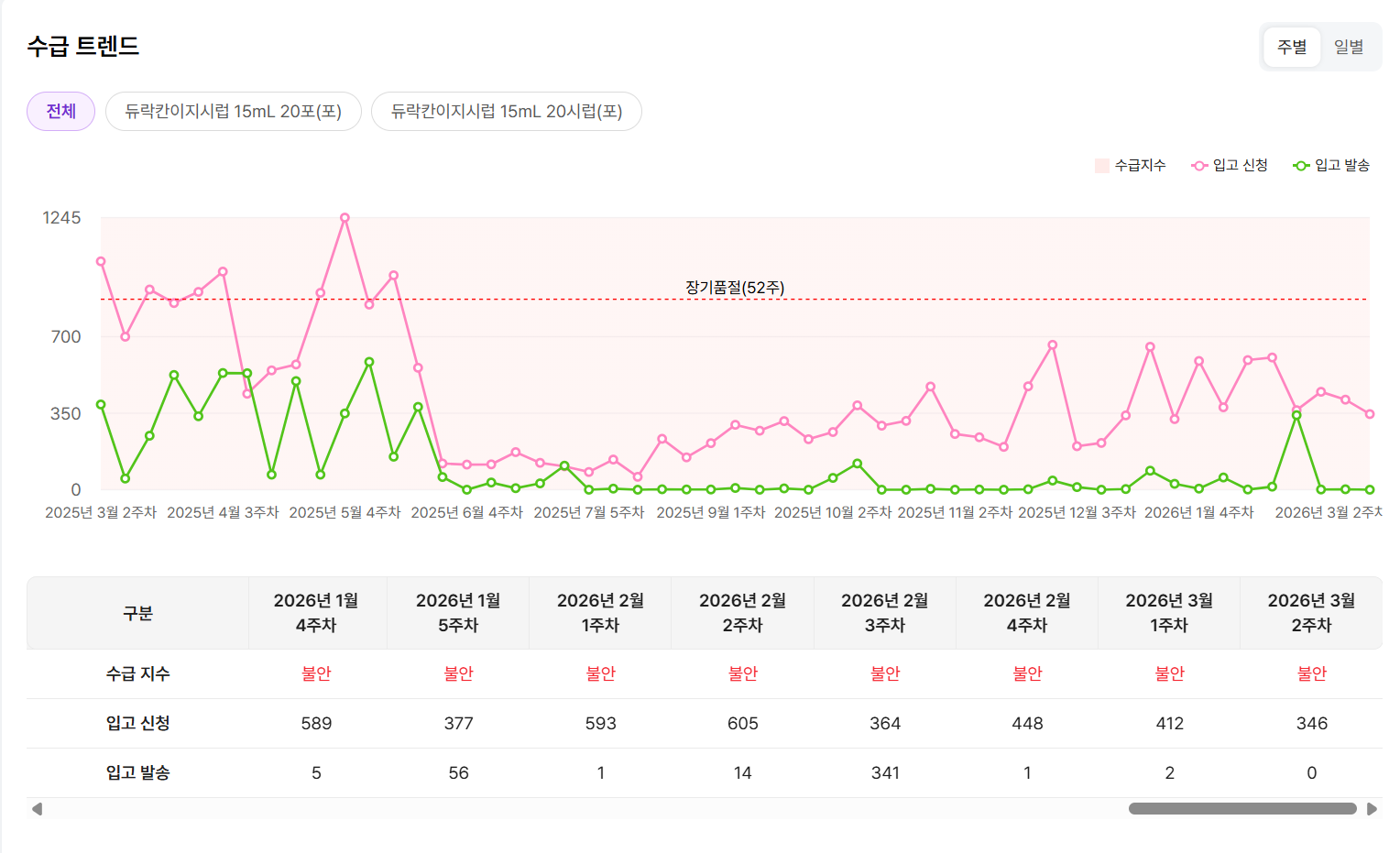Click the 장기품절(52주) threshold line label
This screenshot has width=1400, height=853.
[735, 288]
